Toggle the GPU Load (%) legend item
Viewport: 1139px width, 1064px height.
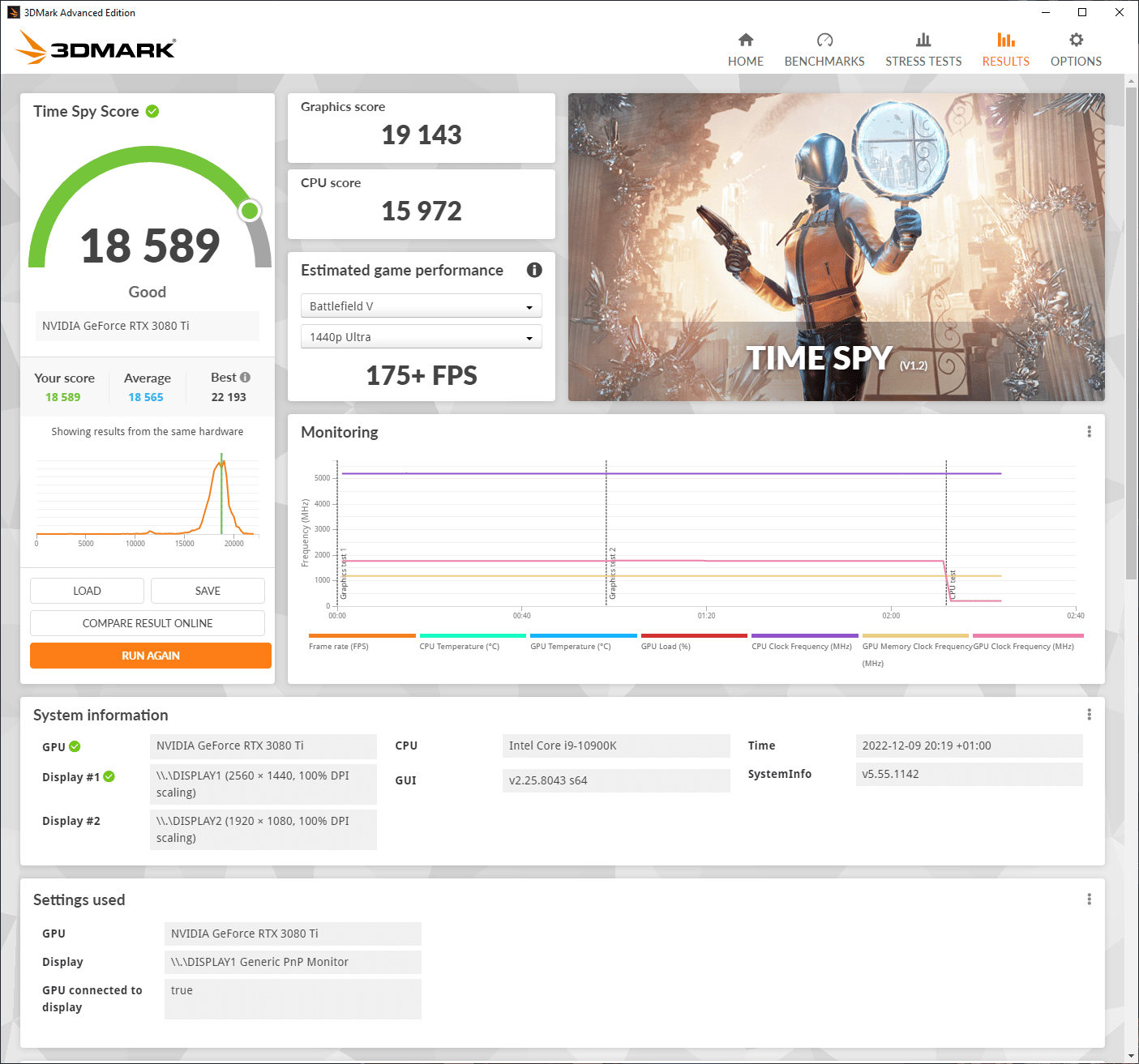click(694, 642)
